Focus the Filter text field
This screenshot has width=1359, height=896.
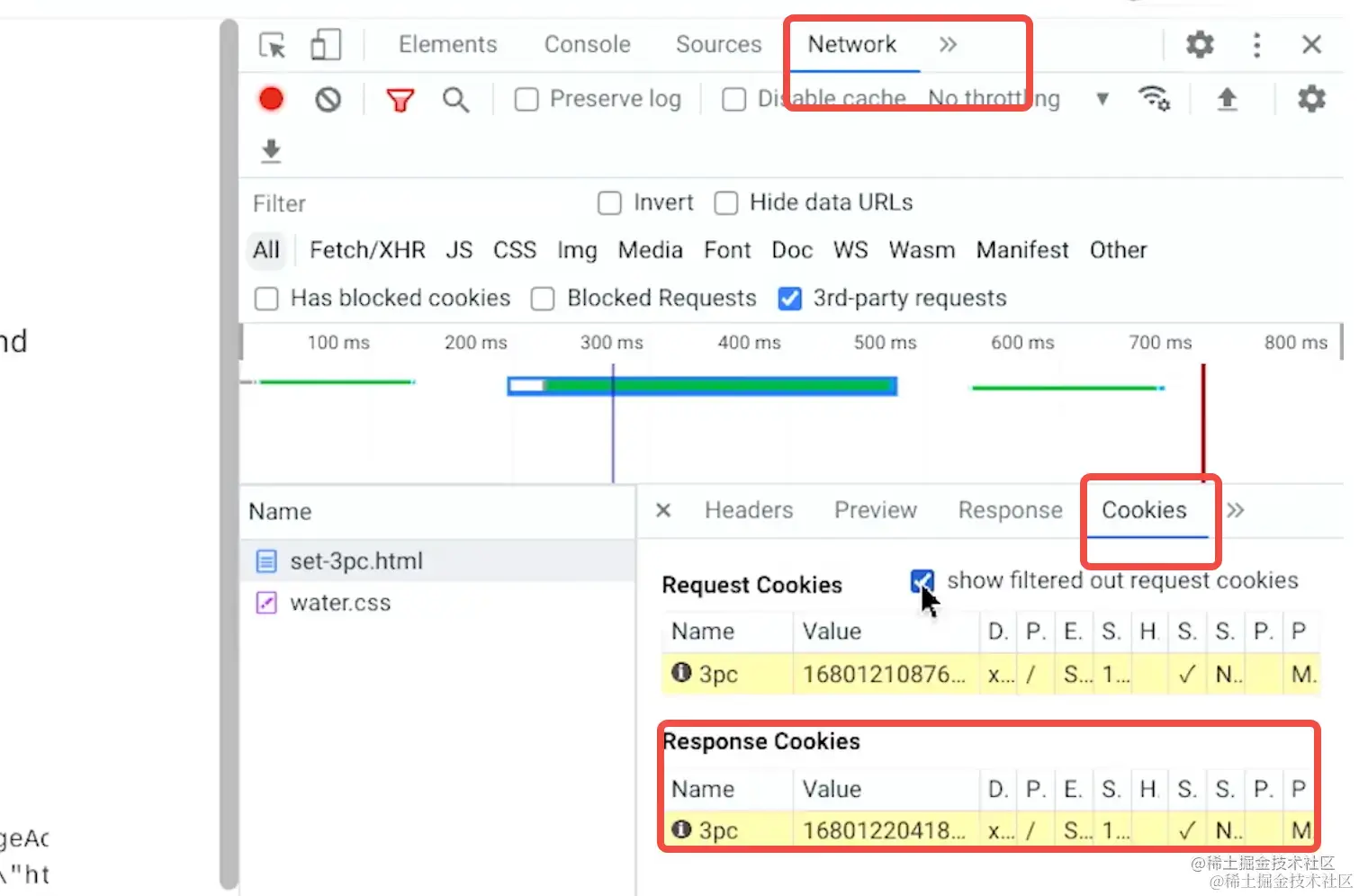click(414, 204)
